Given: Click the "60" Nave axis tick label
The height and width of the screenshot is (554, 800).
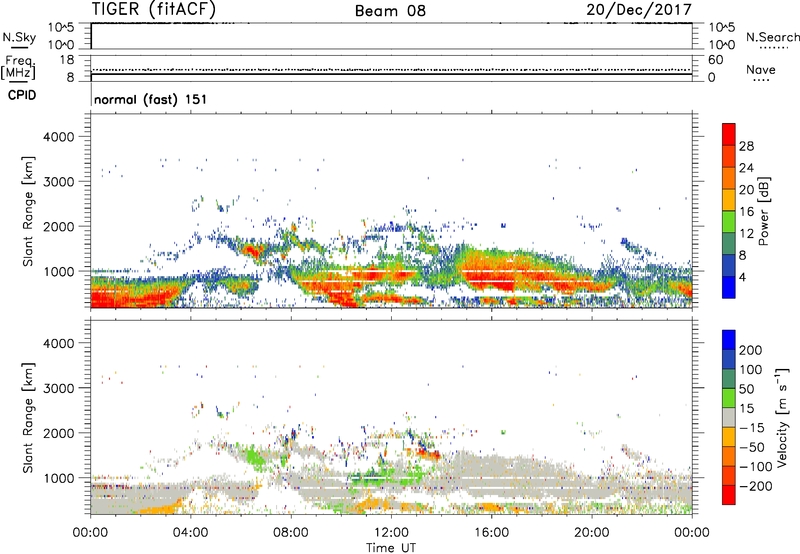Looking at the screenshot, I should (x=715, y=60).
